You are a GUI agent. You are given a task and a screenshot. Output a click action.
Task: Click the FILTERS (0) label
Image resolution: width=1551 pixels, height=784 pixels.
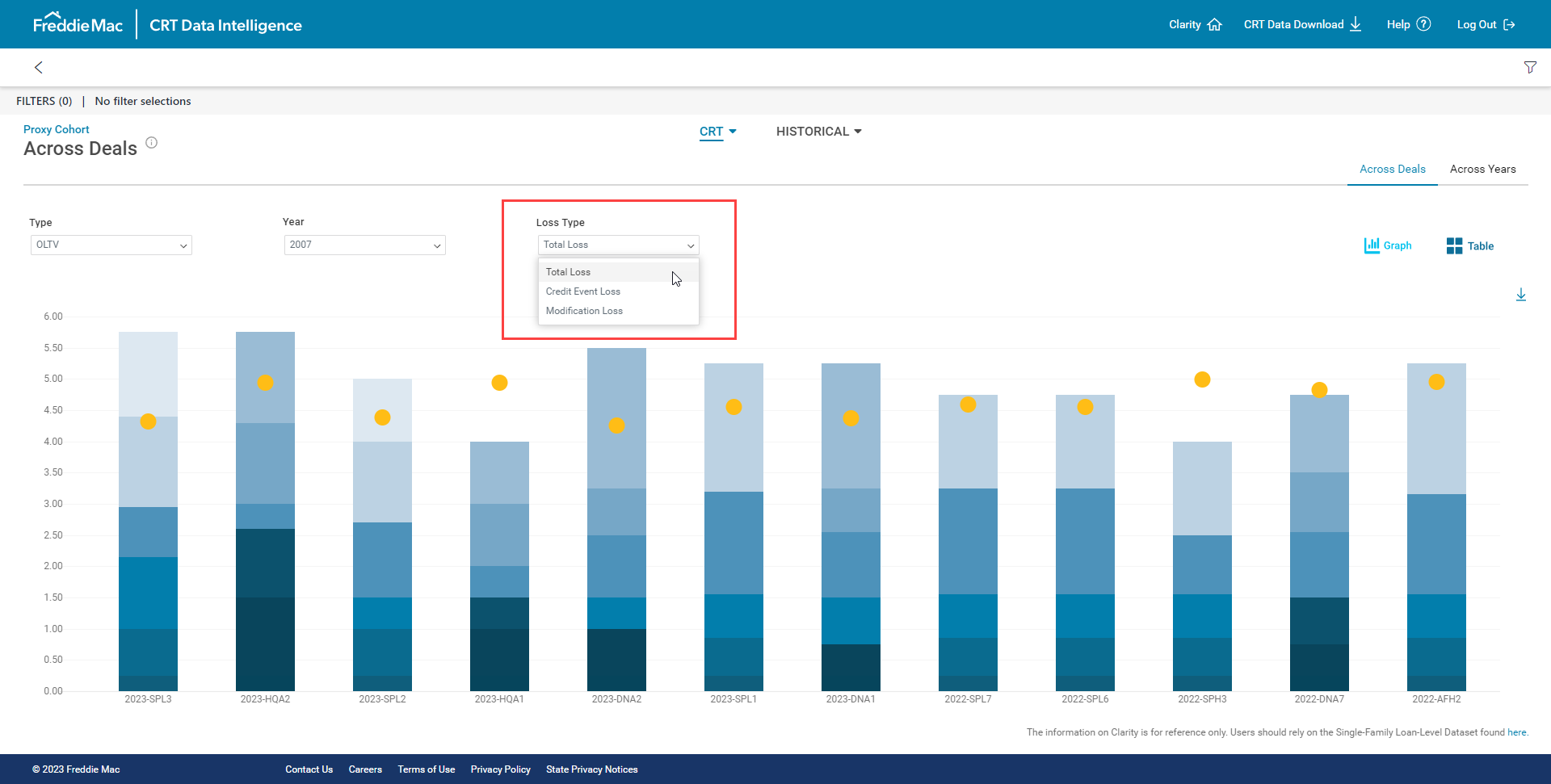coord(44,101)
